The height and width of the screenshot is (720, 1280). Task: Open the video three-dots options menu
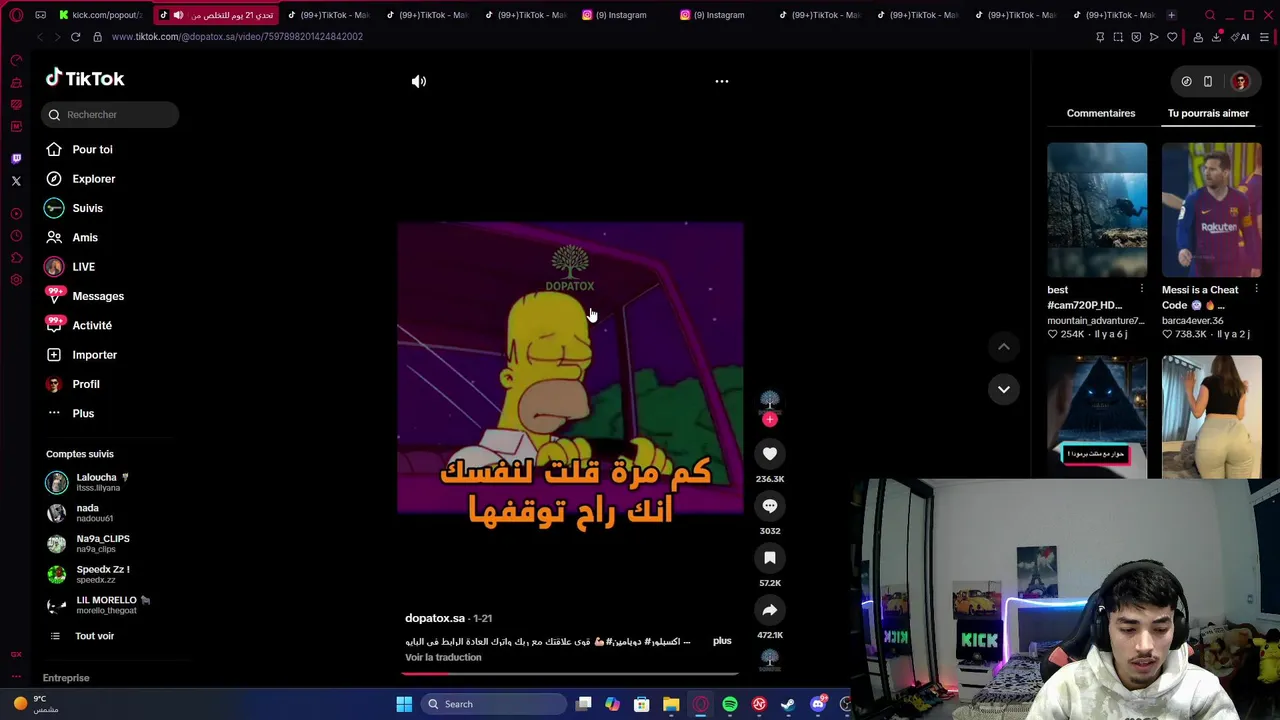[x=721, y=81]
